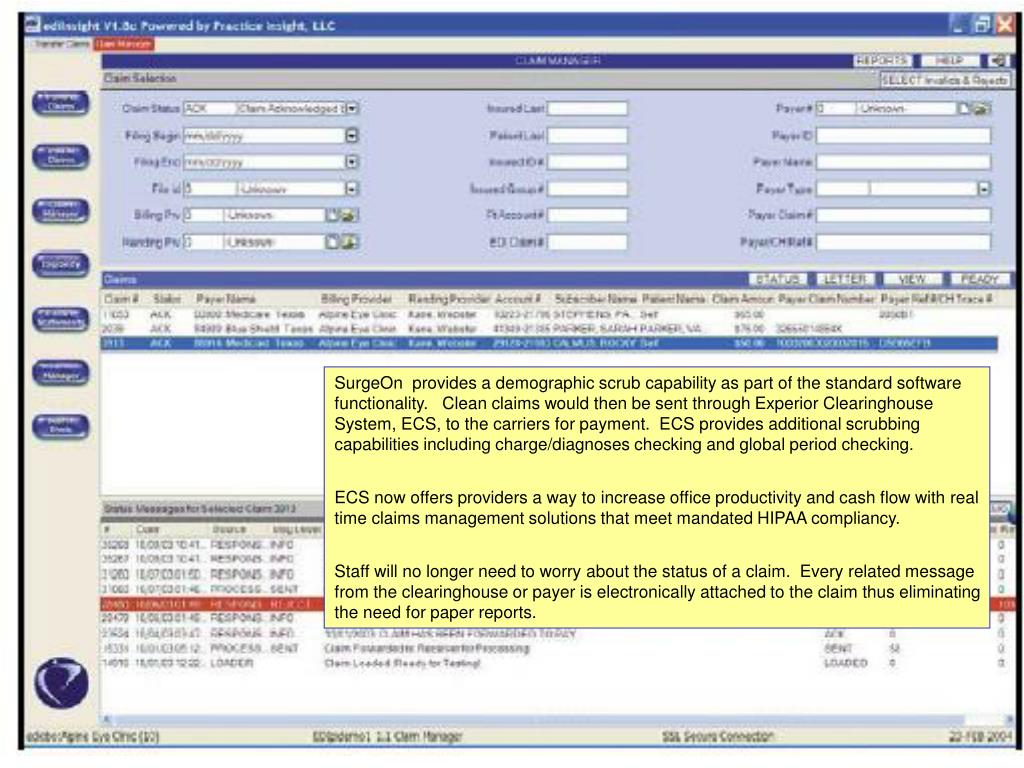Click SELECT Invalids & Rejects button
The width and height of the screenshot is (1024, 768).
(x=944, y=80)
